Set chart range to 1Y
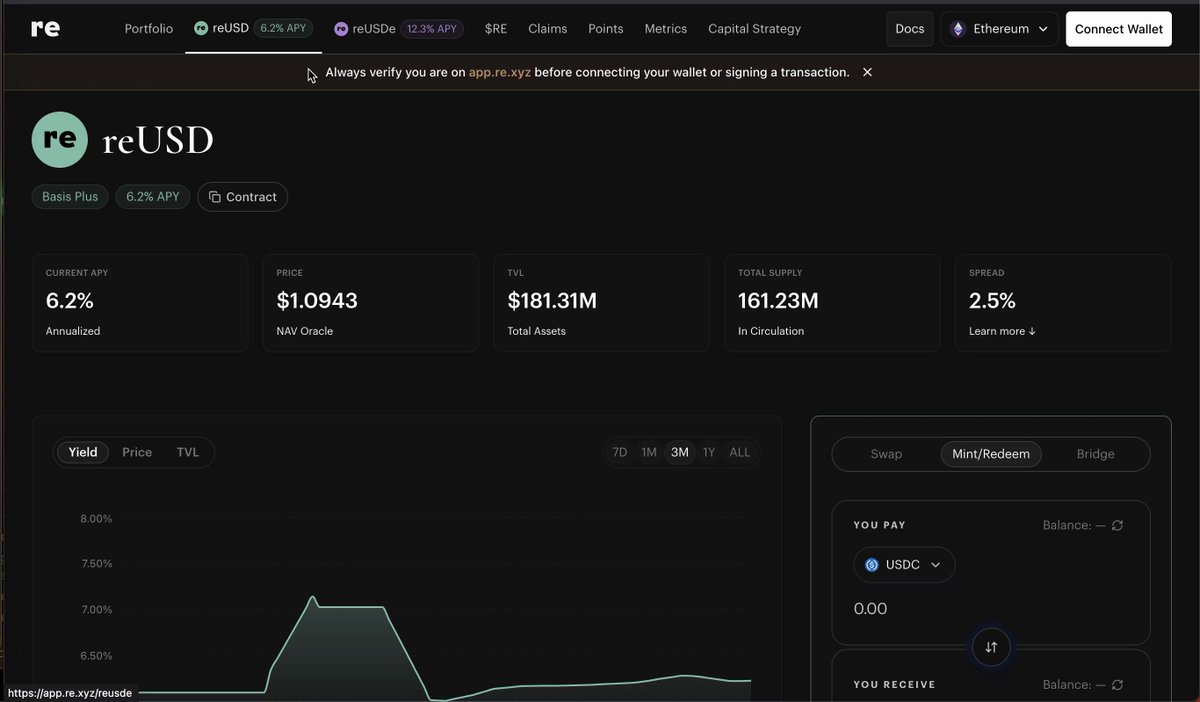Screen dimensions: 1200x702 click(x=709, y=452)
